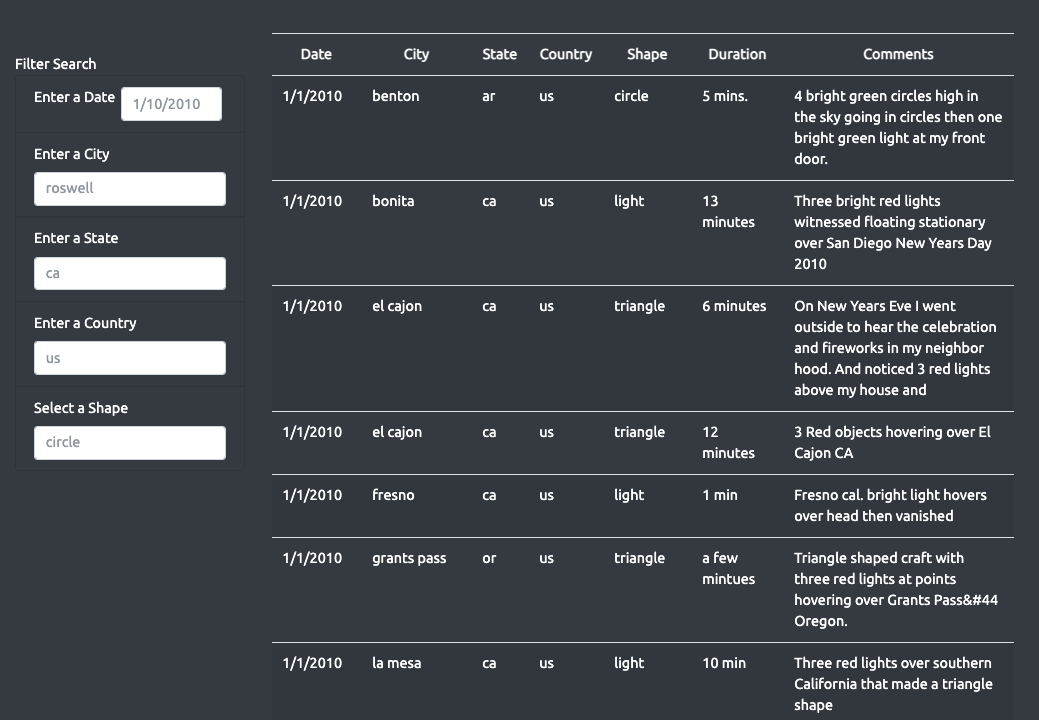
Task: Click the Shape column header
Action: (647, 54)
